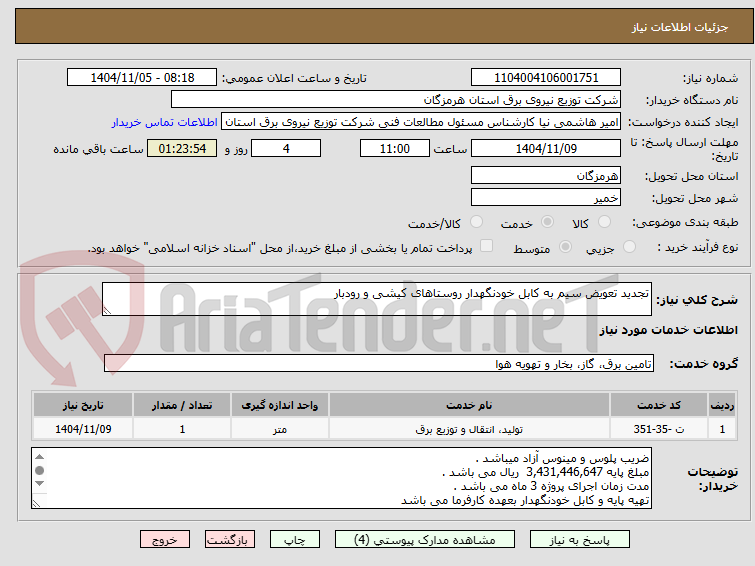Image resolution: width=755 pixels, height=566 pixels.
Task: Toggle the اسناد خزانه اسلامی payment checkbox
Action: click(x=487, y=246)
